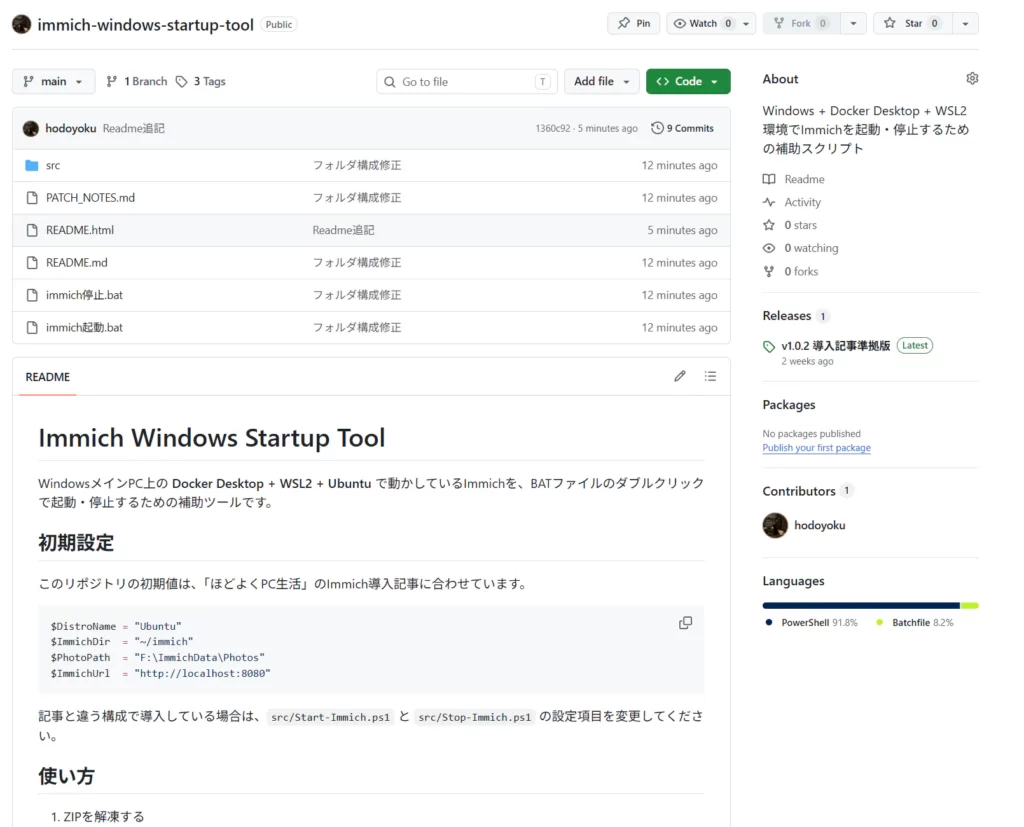1024x827 pixels.
Task: Open the immich起動.bat file
Action: point(84,328)
